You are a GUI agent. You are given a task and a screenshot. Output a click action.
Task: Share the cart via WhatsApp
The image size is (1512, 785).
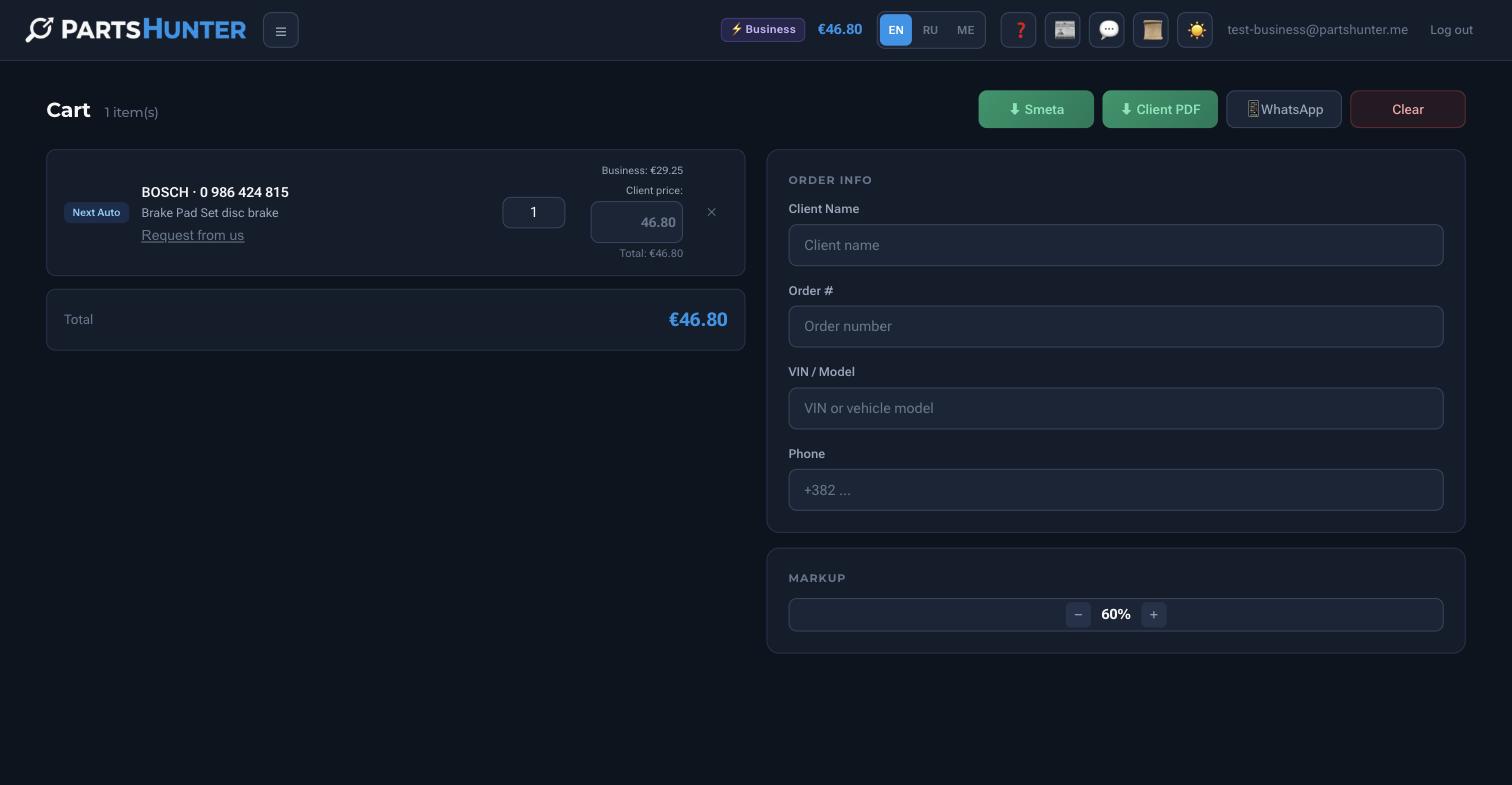click(1284, 109)
